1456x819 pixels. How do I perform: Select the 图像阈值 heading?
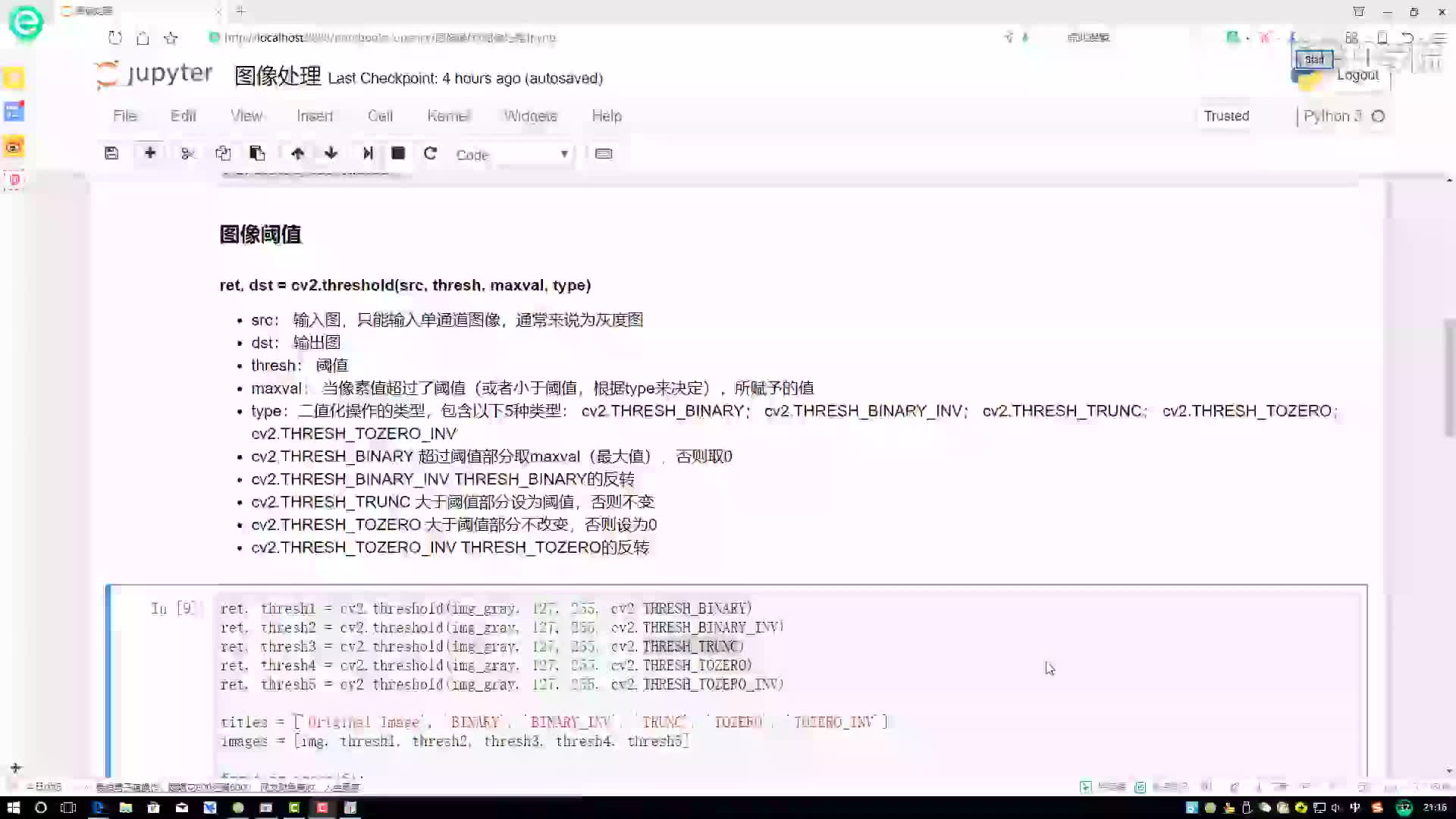pos(260,234)
